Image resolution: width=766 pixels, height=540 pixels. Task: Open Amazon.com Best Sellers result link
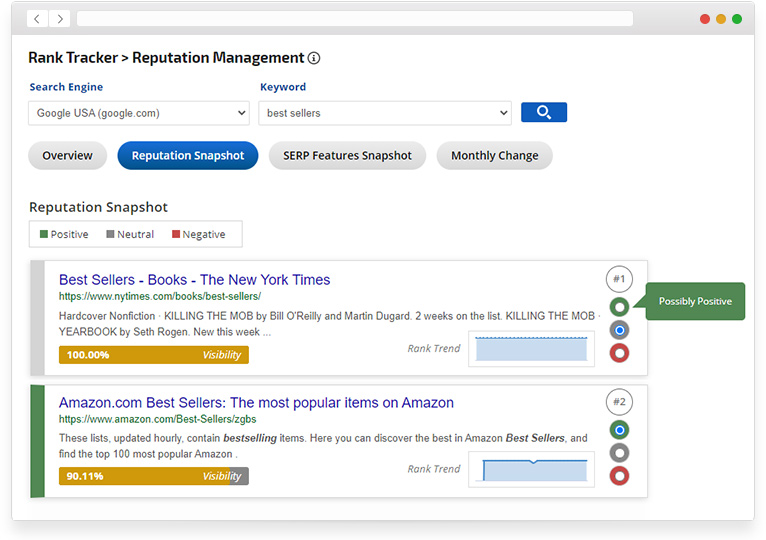(x=256, y=403)
